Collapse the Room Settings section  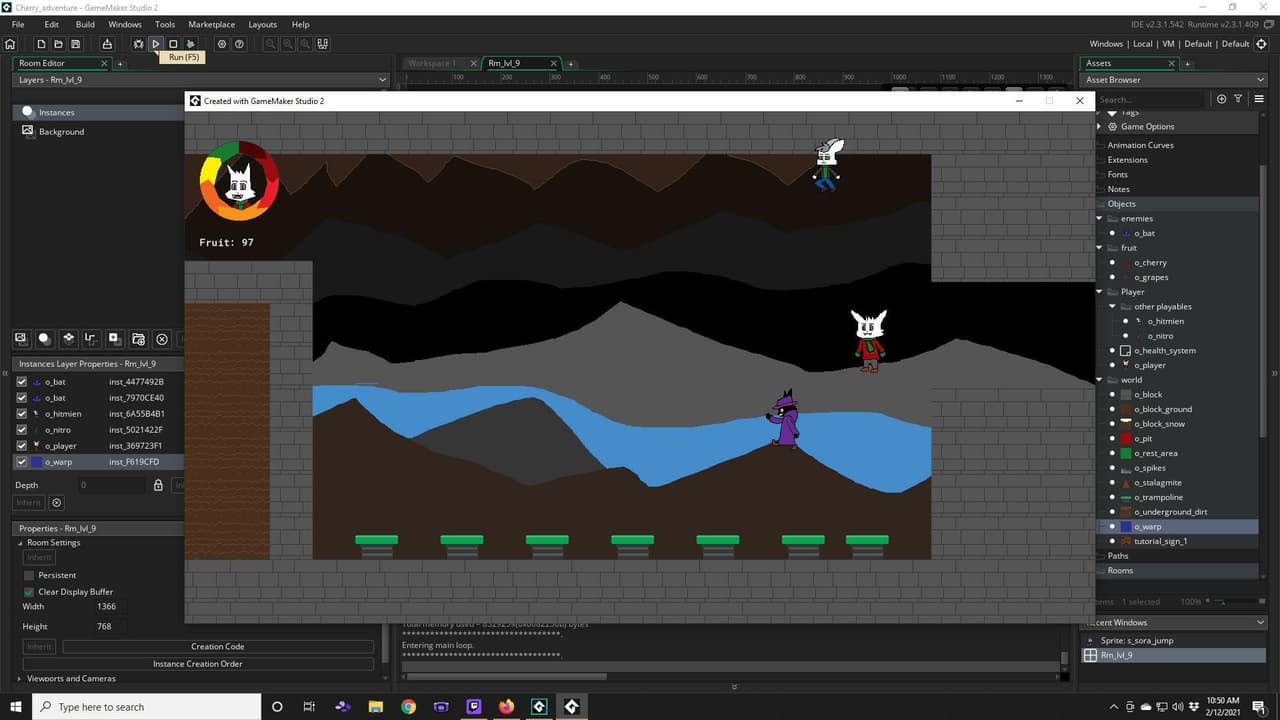(21, 543)
